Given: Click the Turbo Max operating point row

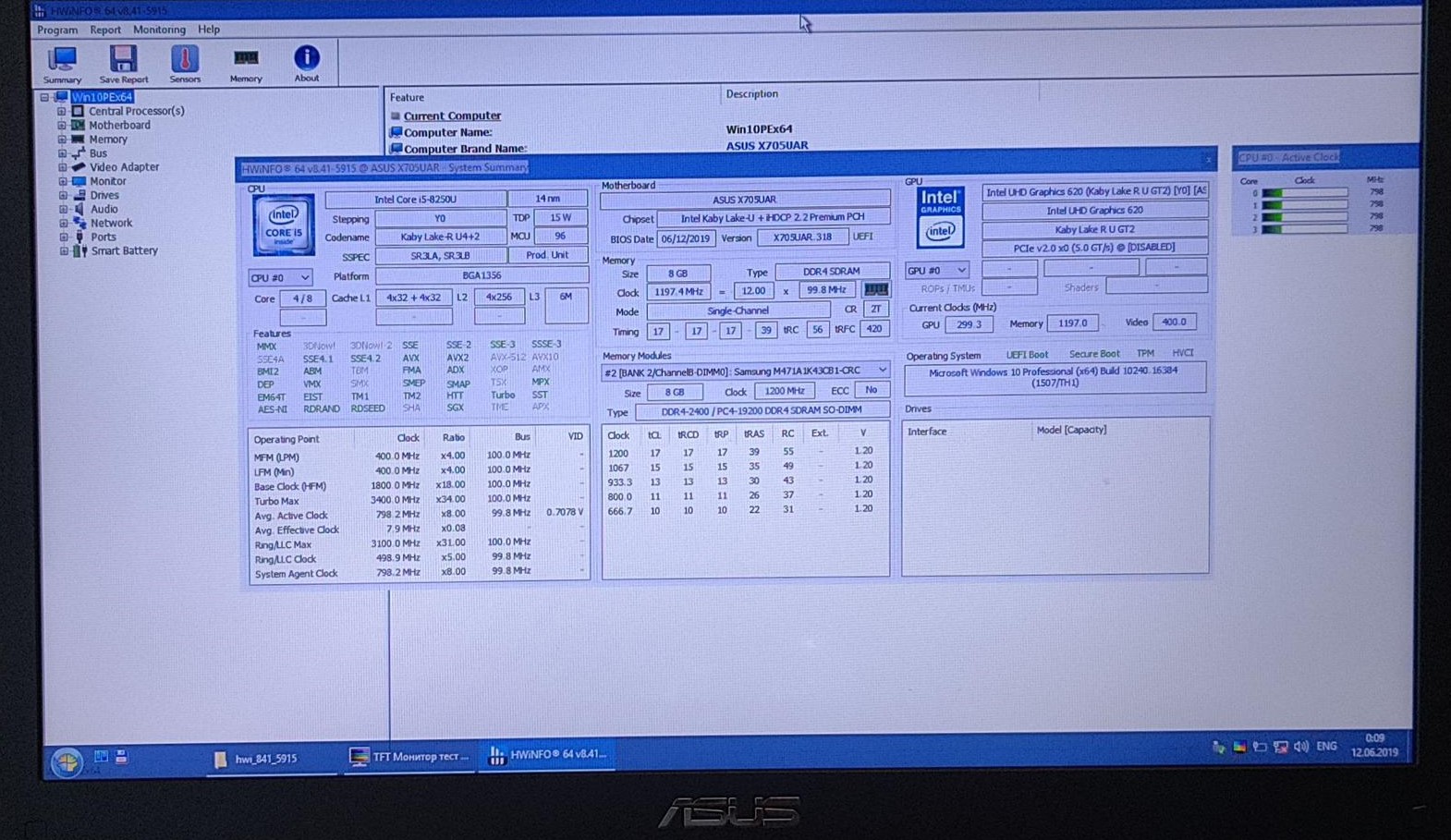Looking at the screenshot, I should point(419,500).
